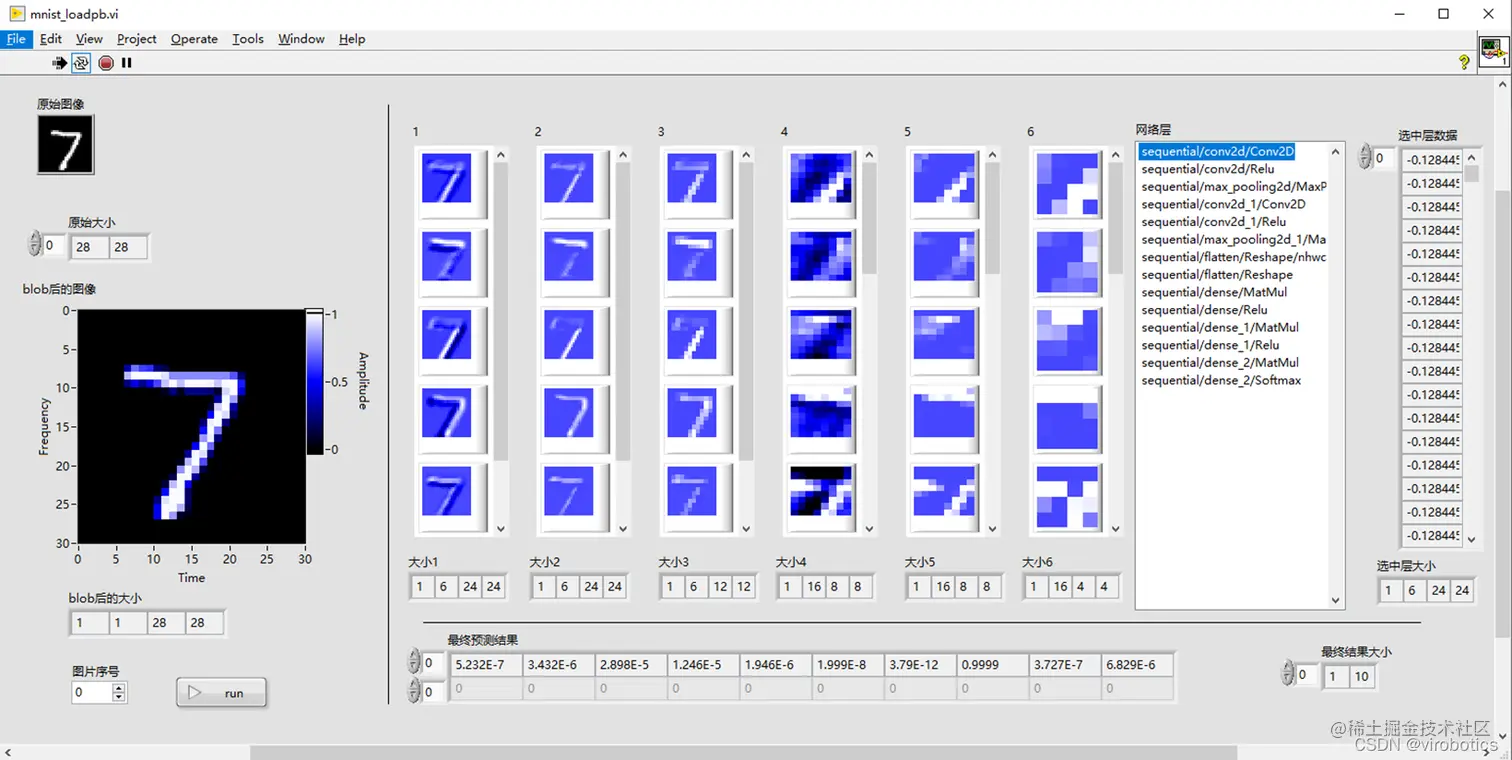
Task: Click the run button
Action: pos(222,693)
